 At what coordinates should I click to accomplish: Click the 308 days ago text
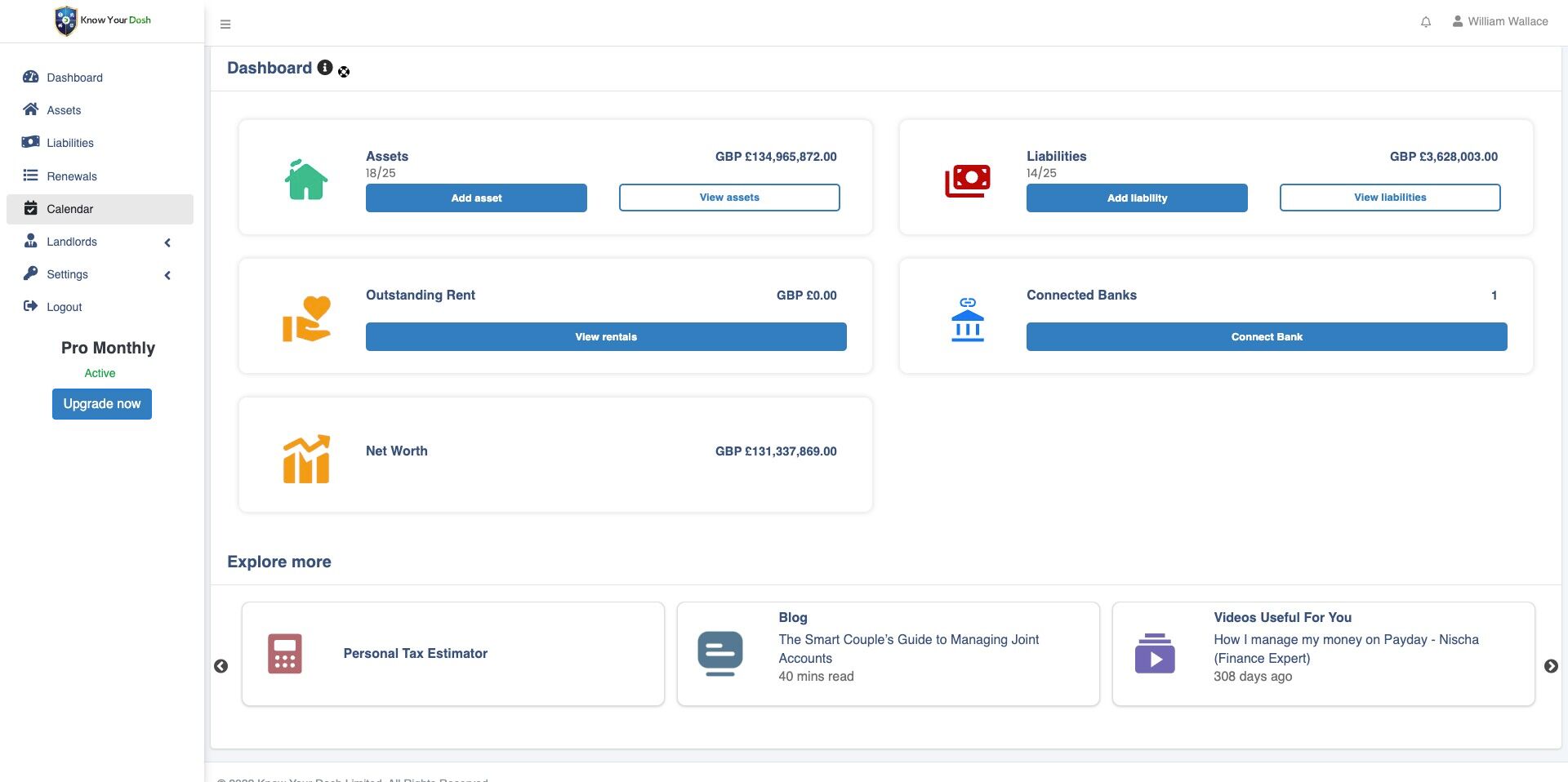[x=1253, y=677]
